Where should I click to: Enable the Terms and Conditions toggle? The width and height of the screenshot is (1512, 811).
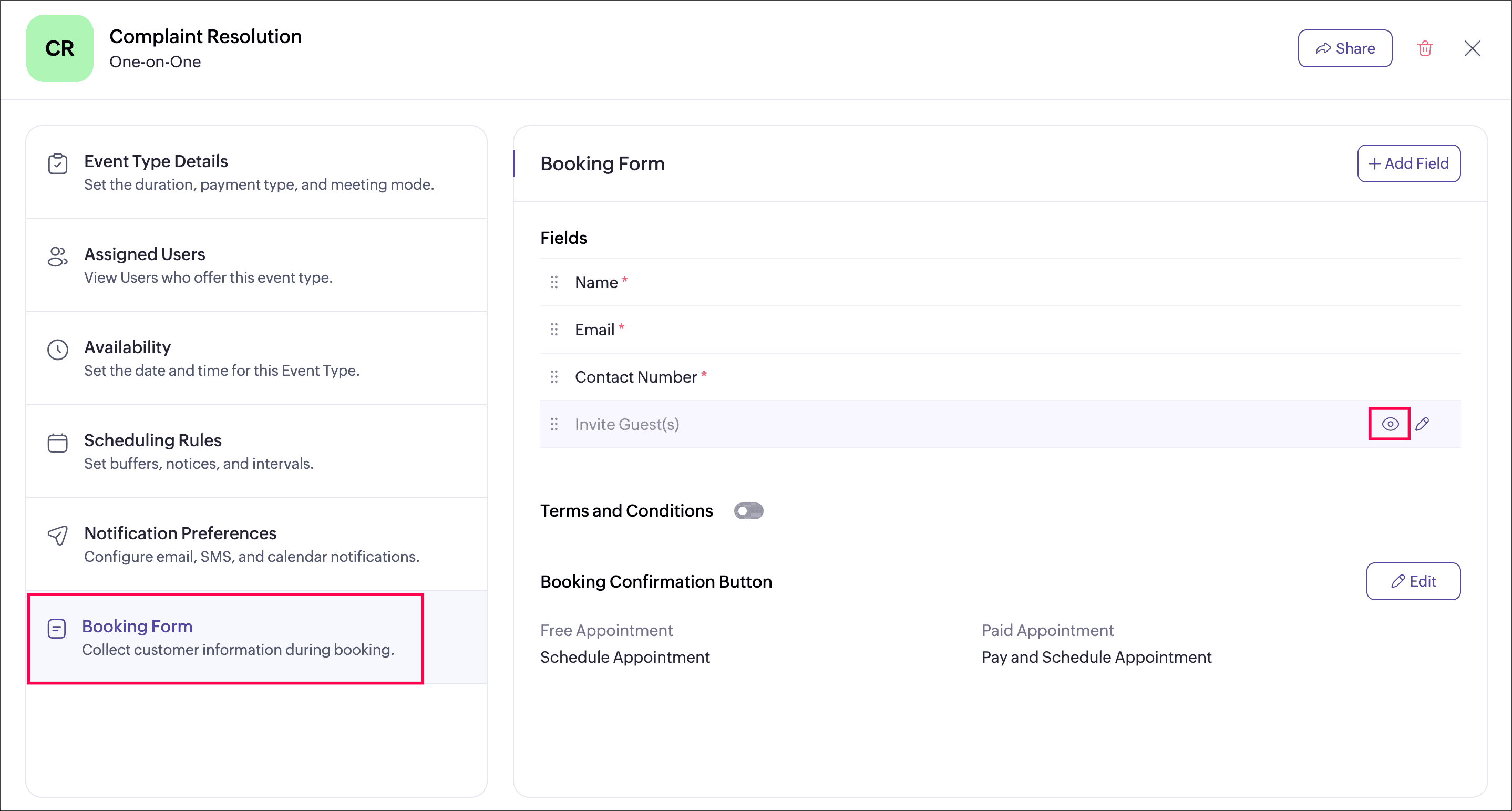[x=748, y=510]
